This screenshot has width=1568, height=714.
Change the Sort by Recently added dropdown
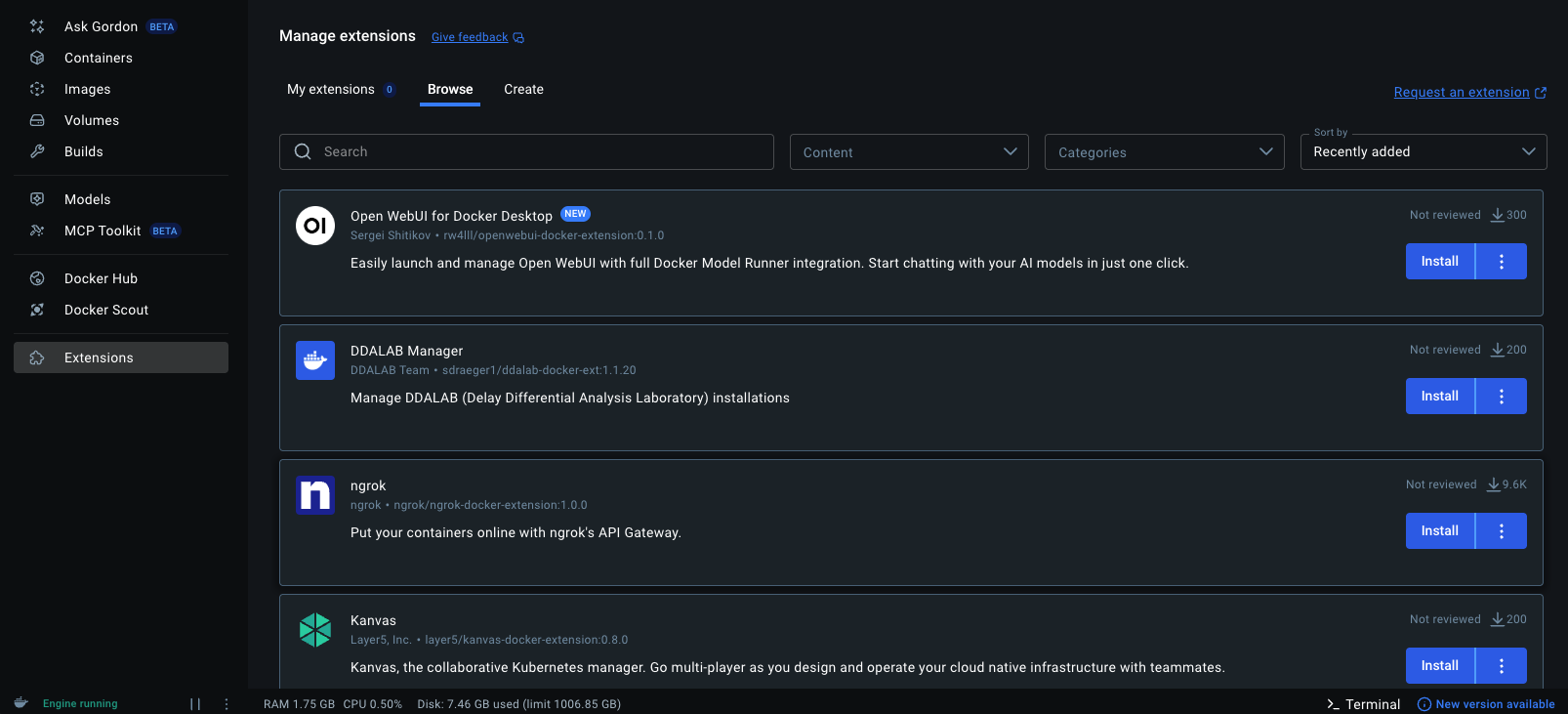tap(1423, 152)
